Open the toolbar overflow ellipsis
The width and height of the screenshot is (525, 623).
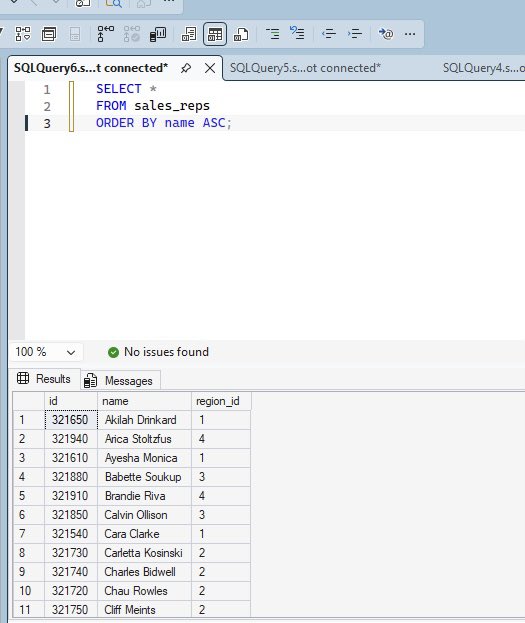pos(410,34)
